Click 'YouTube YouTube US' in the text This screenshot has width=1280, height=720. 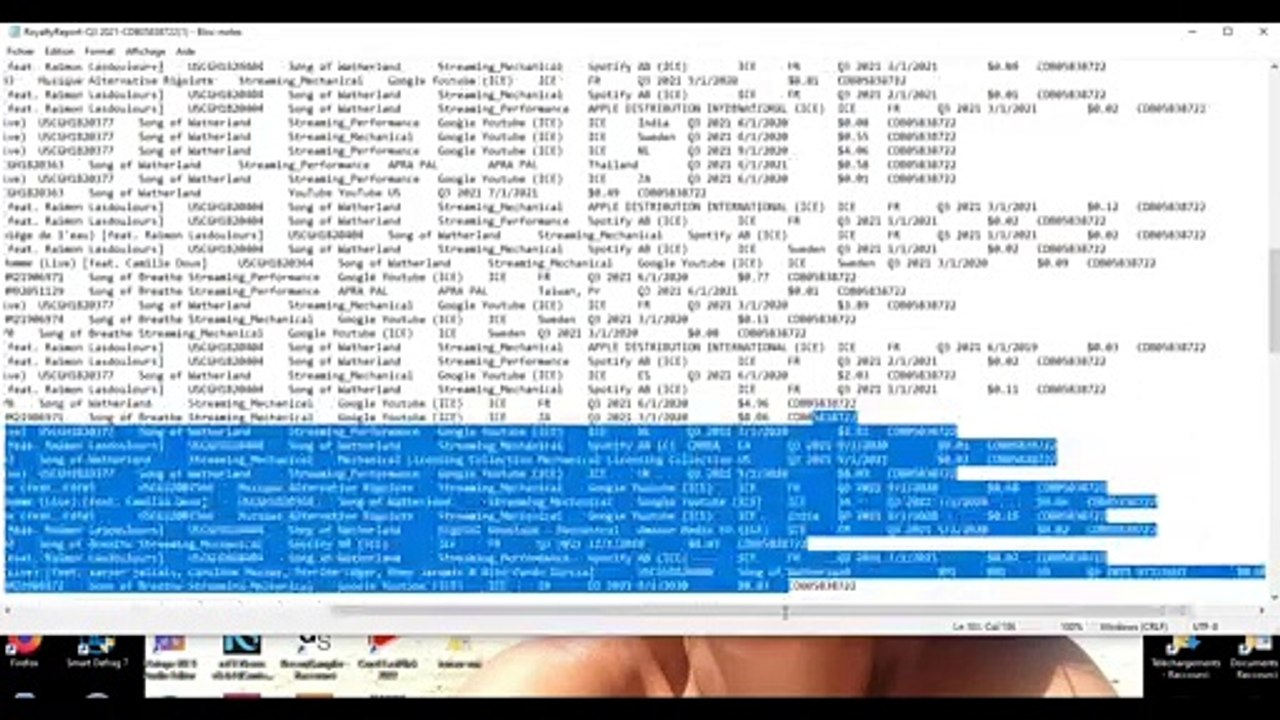pyautogui.click(x=343, y=193)
